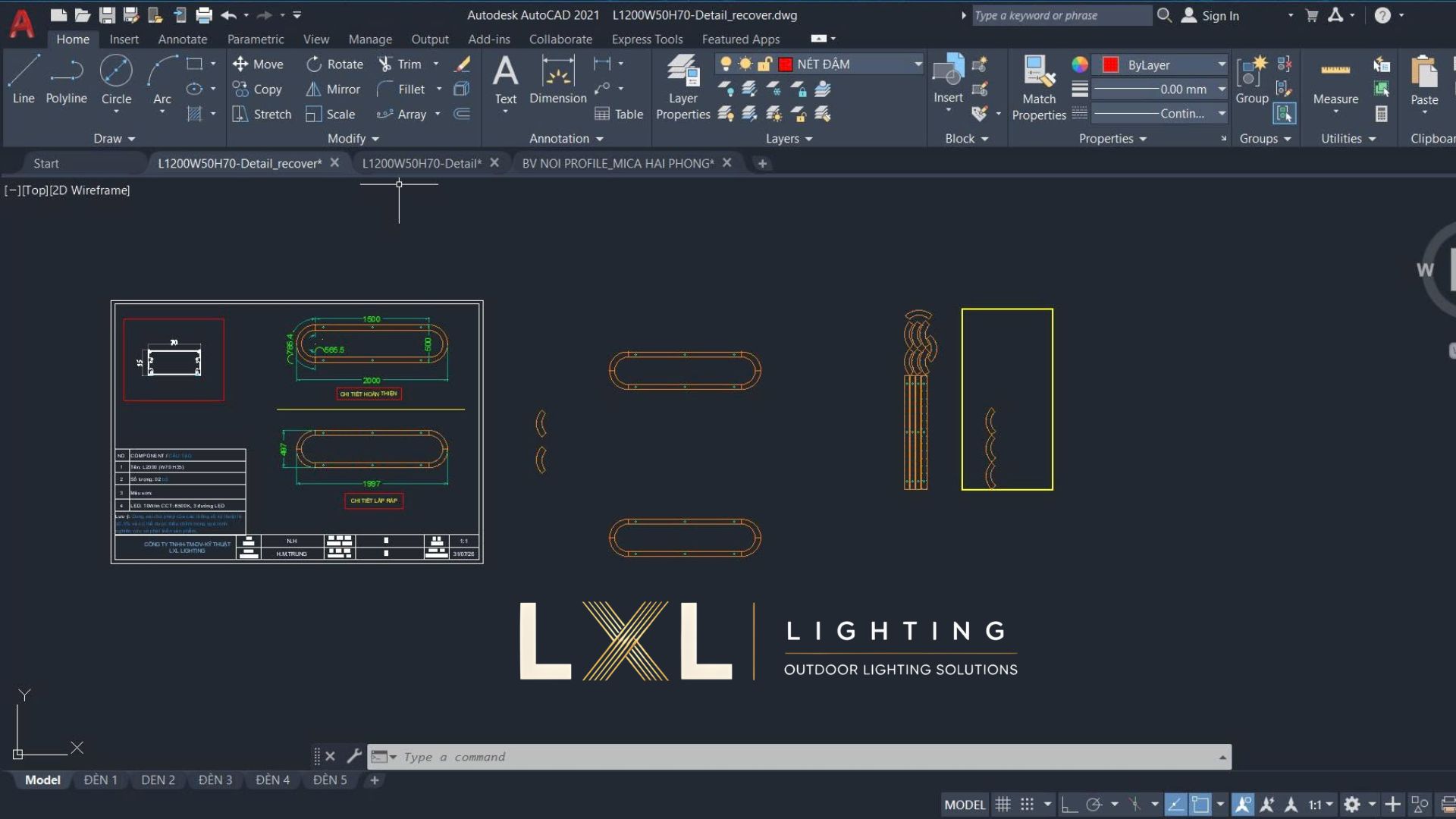Close the command line window

[330, 756]
